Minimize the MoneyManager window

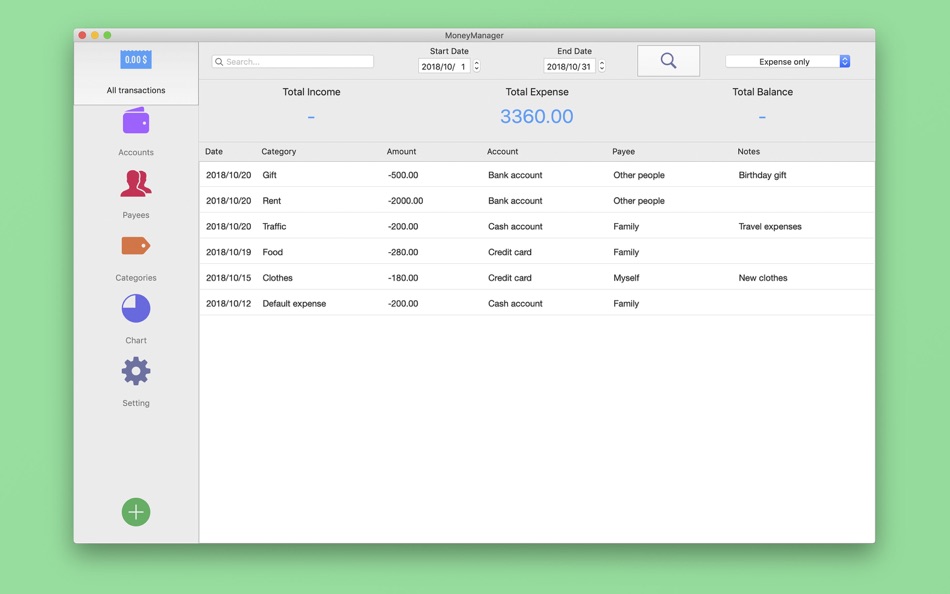pyautogui.click(x=95, y=35)
